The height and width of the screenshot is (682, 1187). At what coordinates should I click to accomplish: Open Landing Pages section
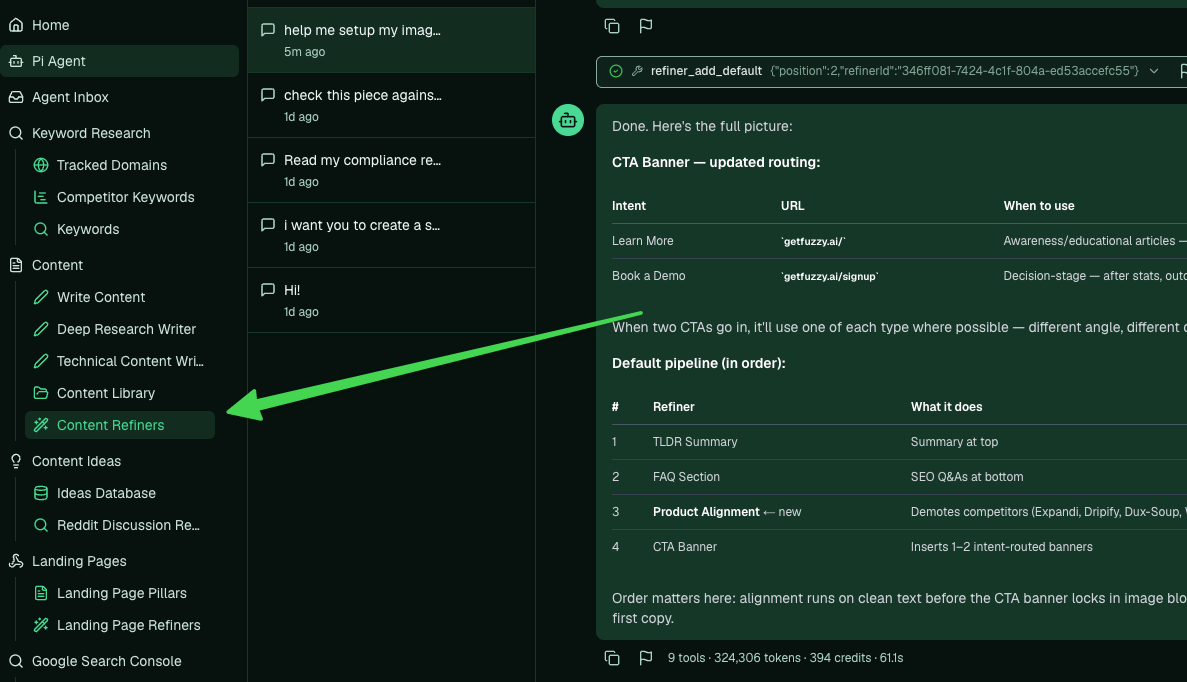pyautogui.click(x=79, y=561)
